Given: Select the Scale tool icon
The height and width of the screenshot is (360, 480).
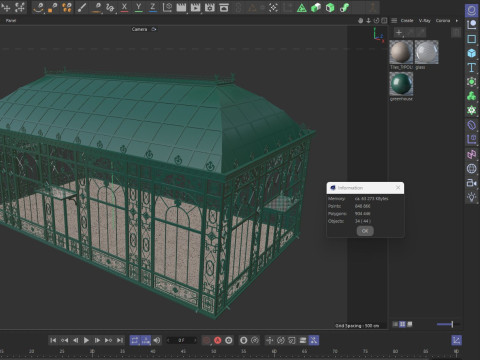Looking at the screenshot, I should (x=20, y=7).
